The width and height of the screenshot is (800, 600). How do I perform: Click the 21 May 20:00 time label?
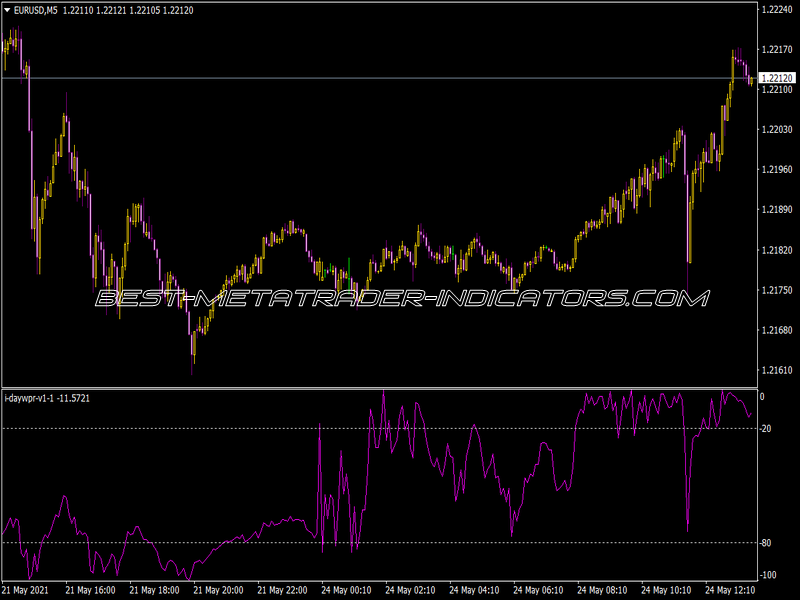(x=218, y=590)
